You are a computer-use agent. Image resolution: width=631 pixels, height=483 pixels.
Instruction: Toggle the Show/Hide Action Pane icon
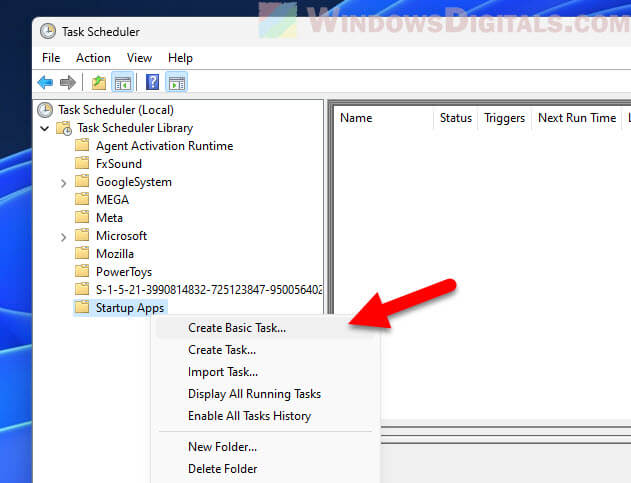click(177, 83)
